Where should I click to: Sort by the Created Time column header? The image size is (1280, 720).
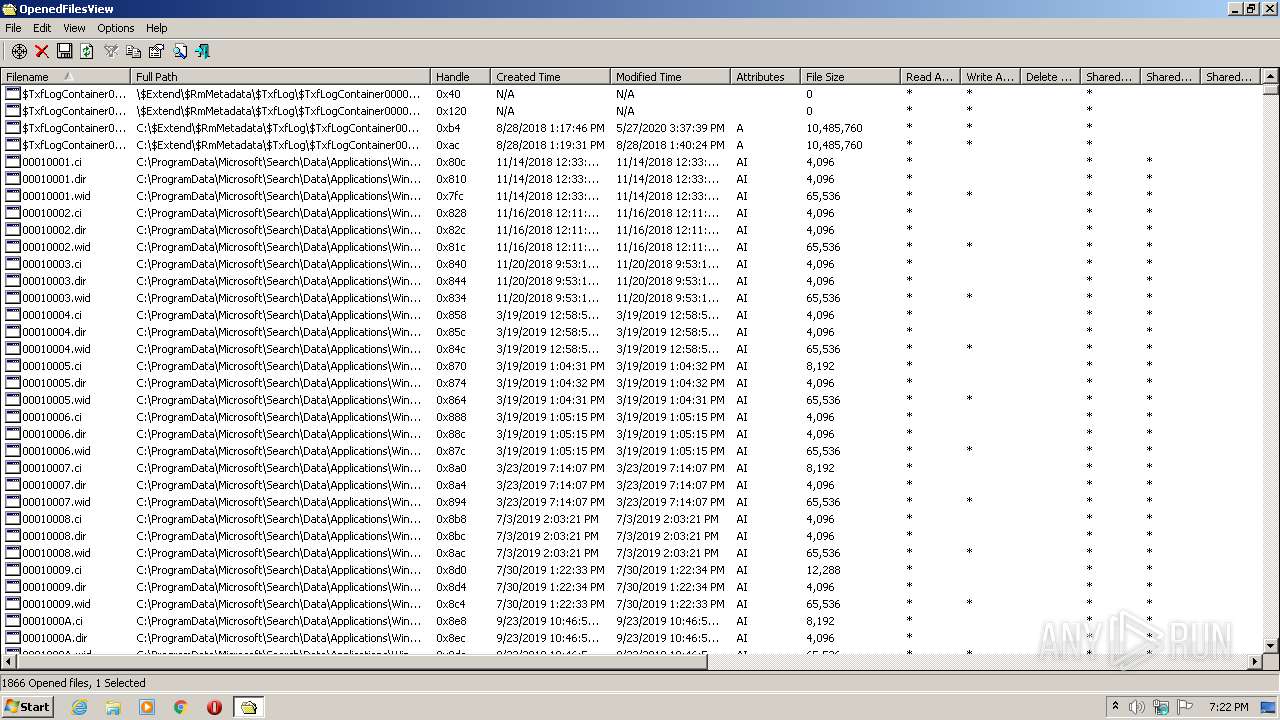tap(550, 76)
